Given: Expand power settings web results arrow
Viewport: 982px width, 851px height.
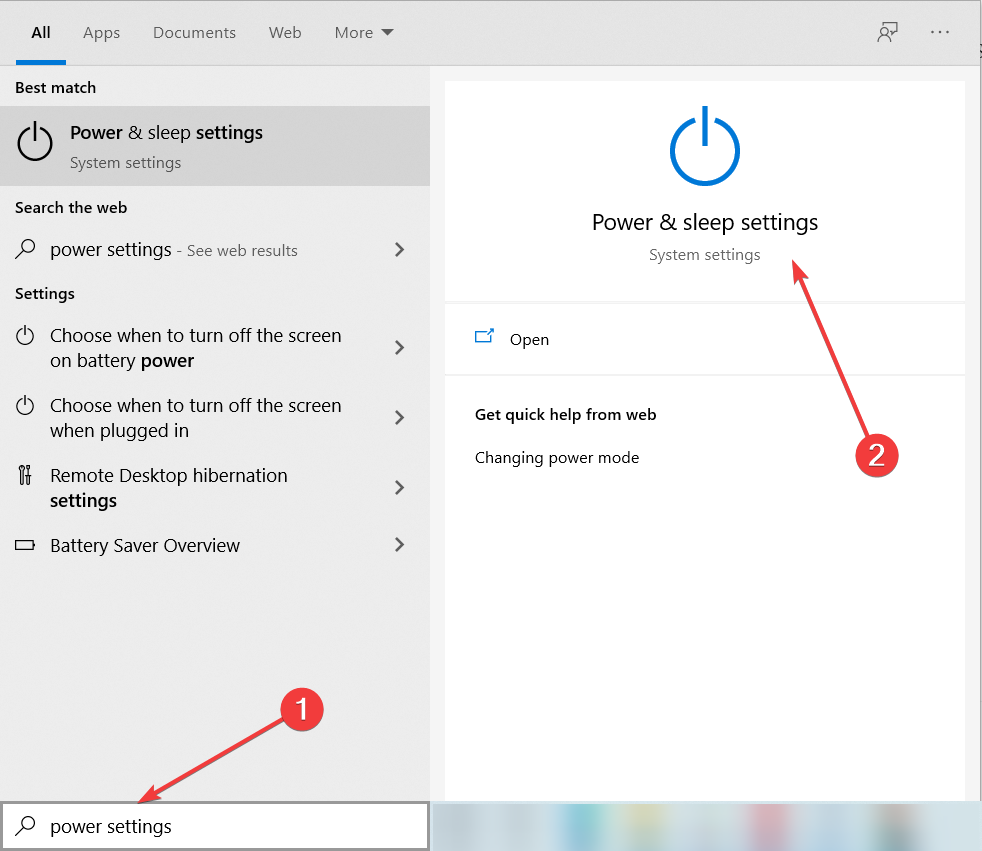Looking at the screenshot, I should point(399,250).
